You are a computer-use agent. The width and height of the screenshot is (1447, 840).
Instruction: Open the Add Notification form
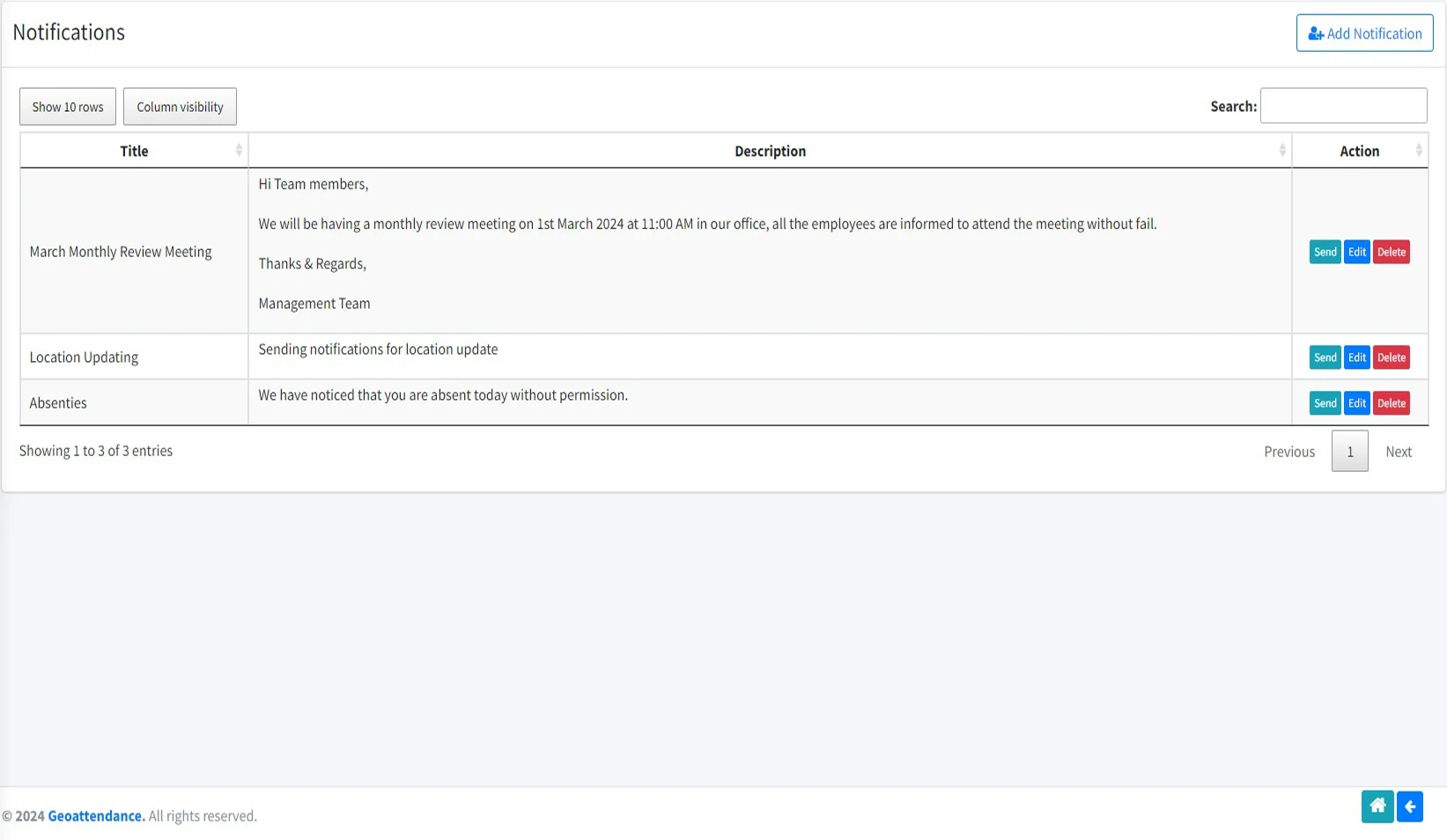pos(1364,33)
